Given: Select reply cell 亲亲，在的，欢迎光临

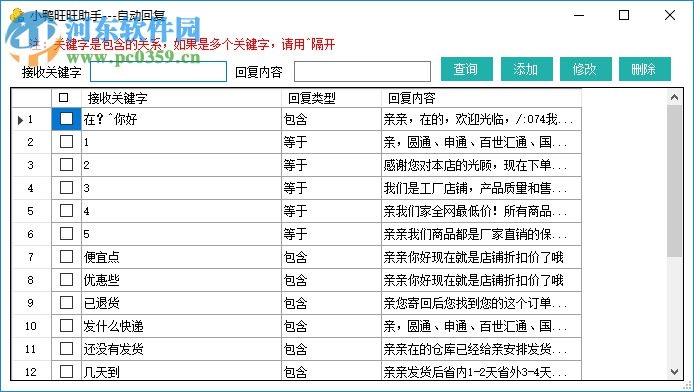Looking at the screenshot, I should [481, 119].
